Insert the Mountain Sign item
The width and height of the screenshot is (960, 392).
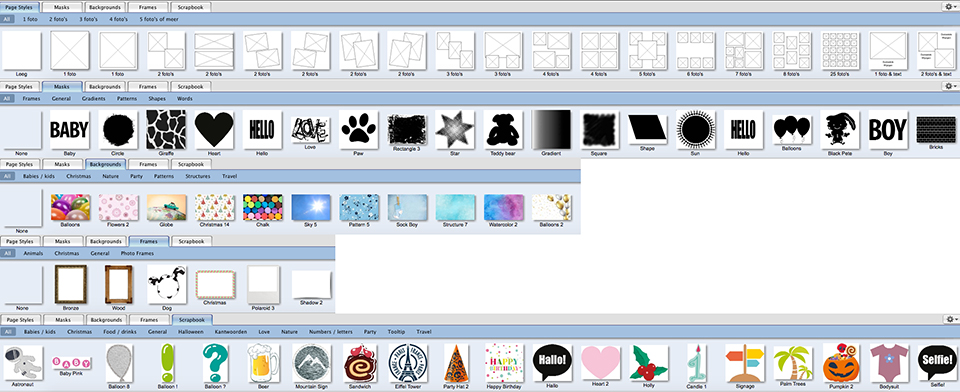pos(312,363)
